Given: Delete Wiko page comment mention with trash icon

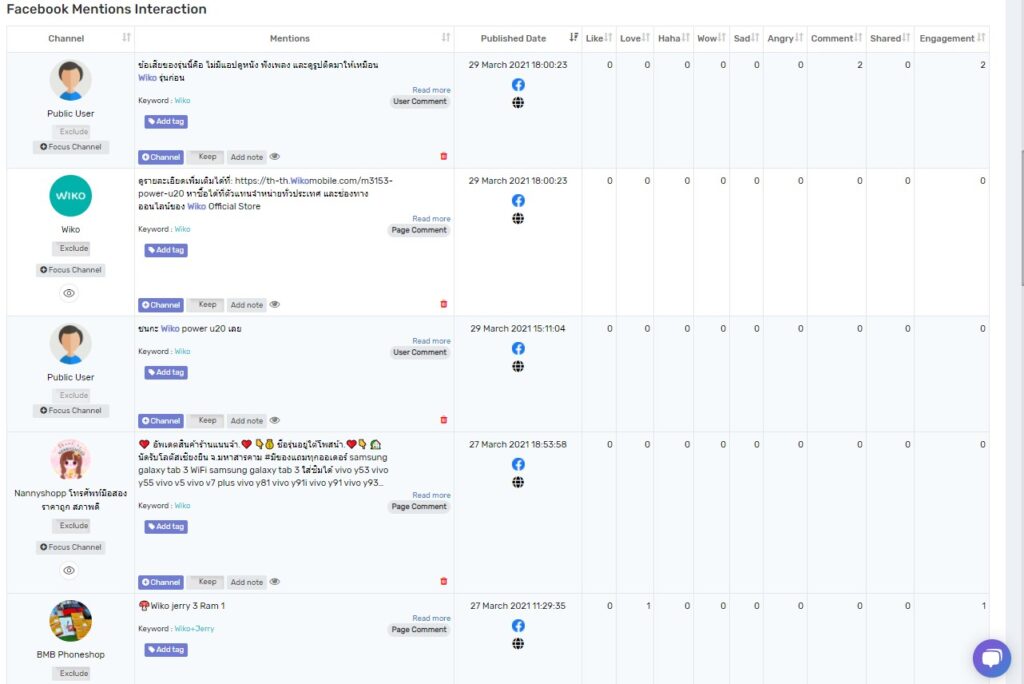Looking at the screenshot, I should 443,304.
